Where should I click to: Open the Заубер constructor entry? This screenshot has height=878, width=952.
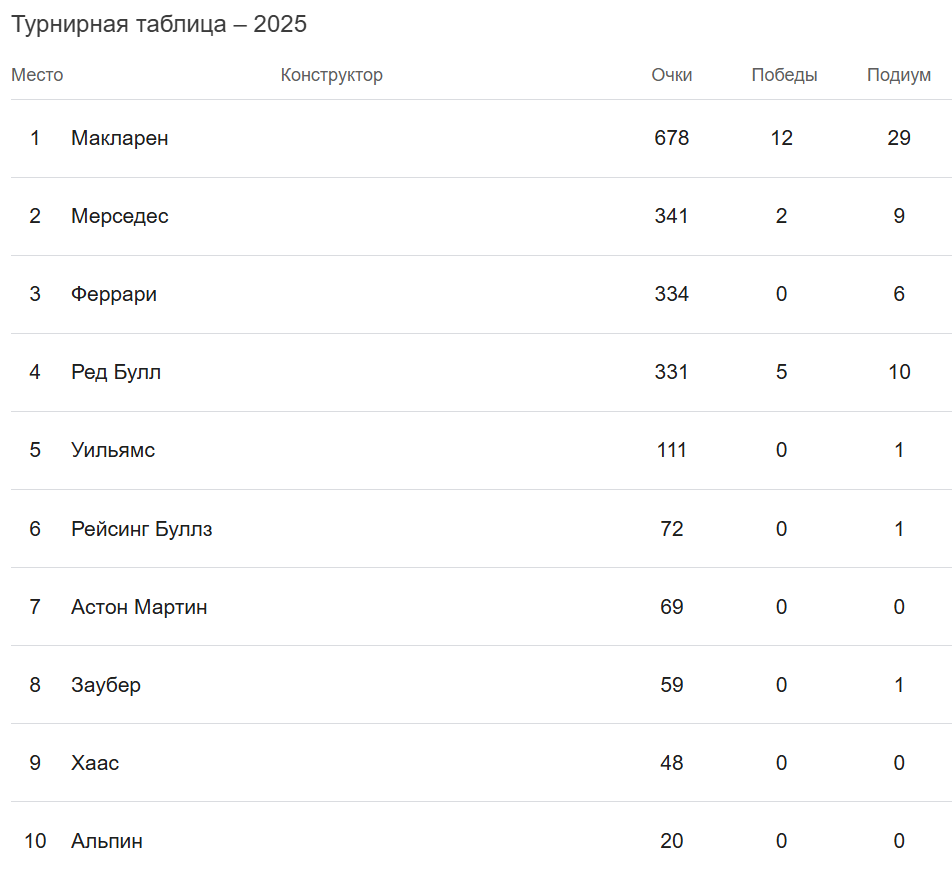[x=105, y=684]
